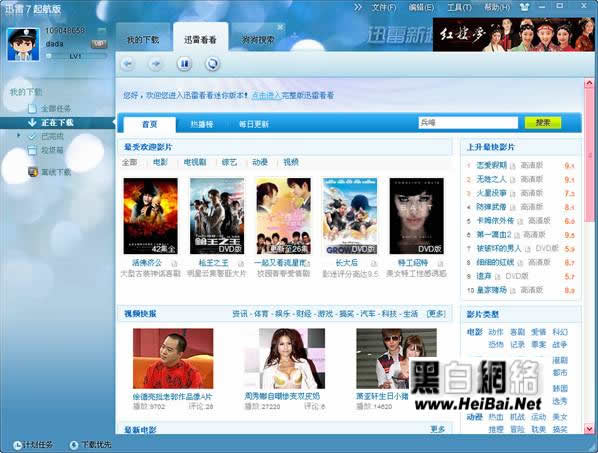Select 正在下载 in the sidebar

pyautogui.click(x=57, y=122)
